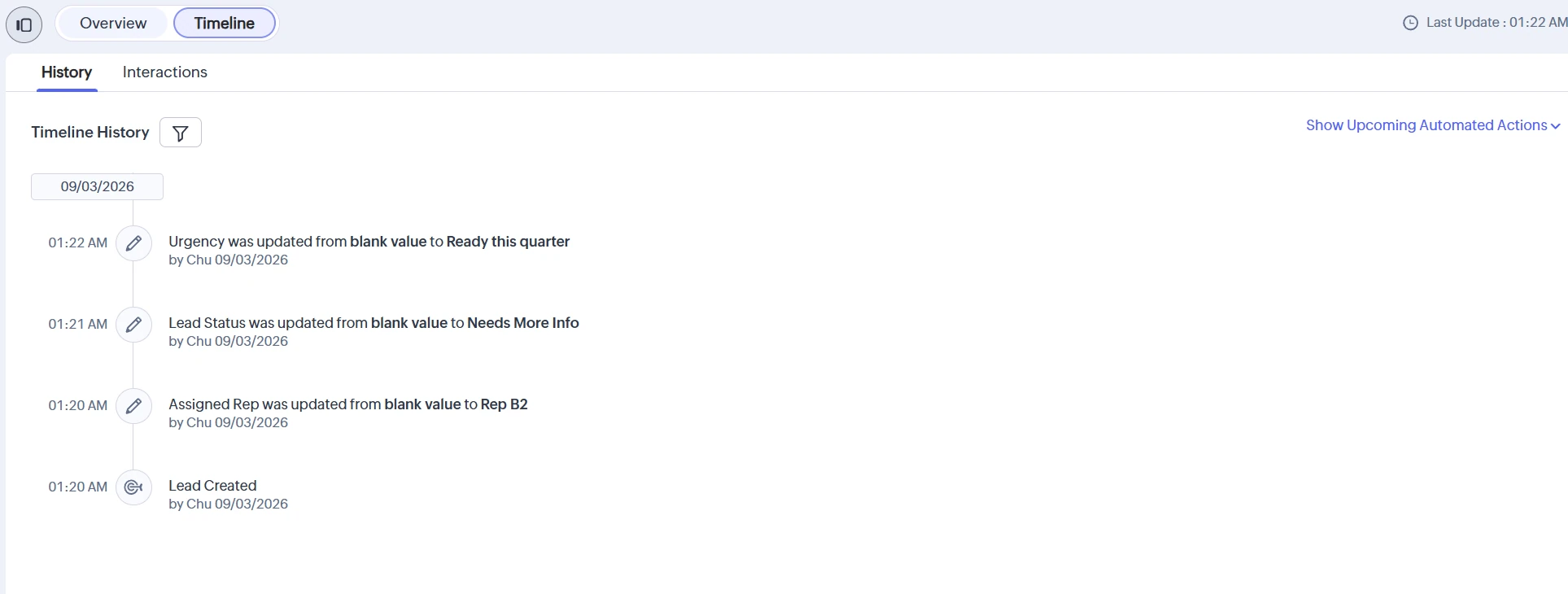Switch to the Interactions tab
Viewport: 1568px width, 594px height.
pos(165,72)
